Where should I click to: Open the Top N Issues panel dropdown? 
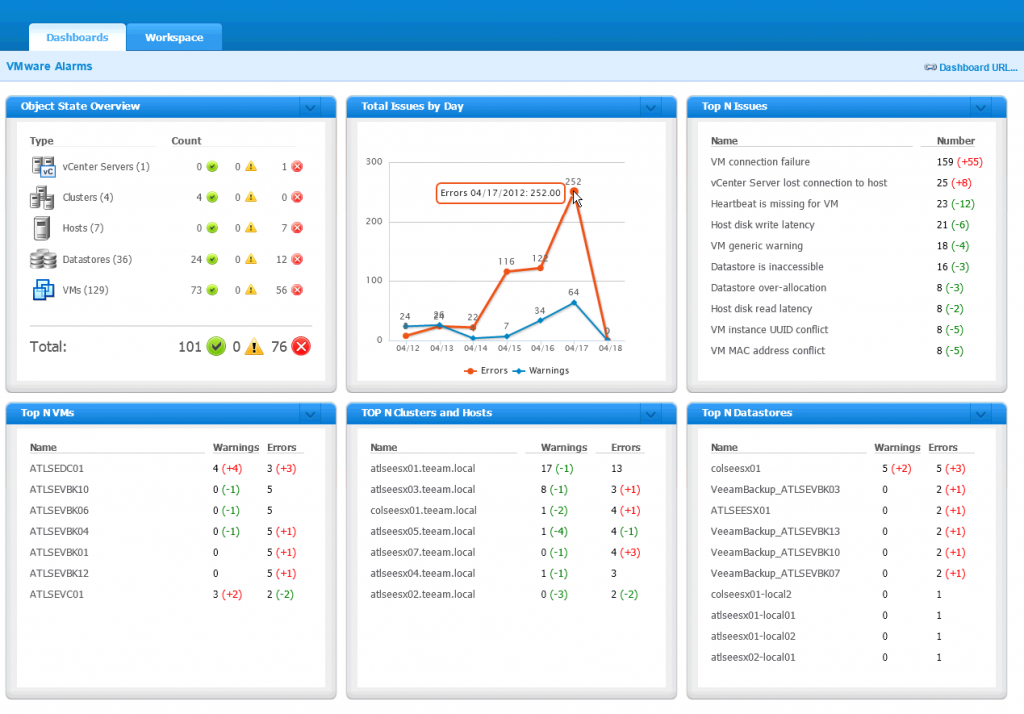click(980, 107)
